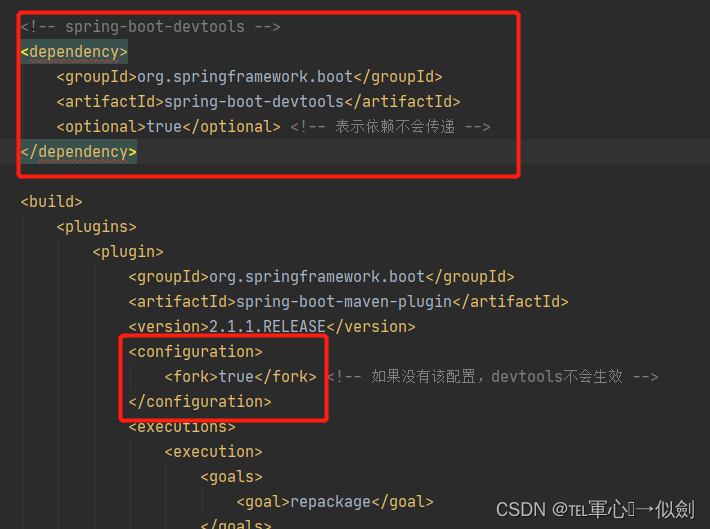Click artifactId spring-boot-devtools line
Screen dimensions: 710x529
[259, 102]
